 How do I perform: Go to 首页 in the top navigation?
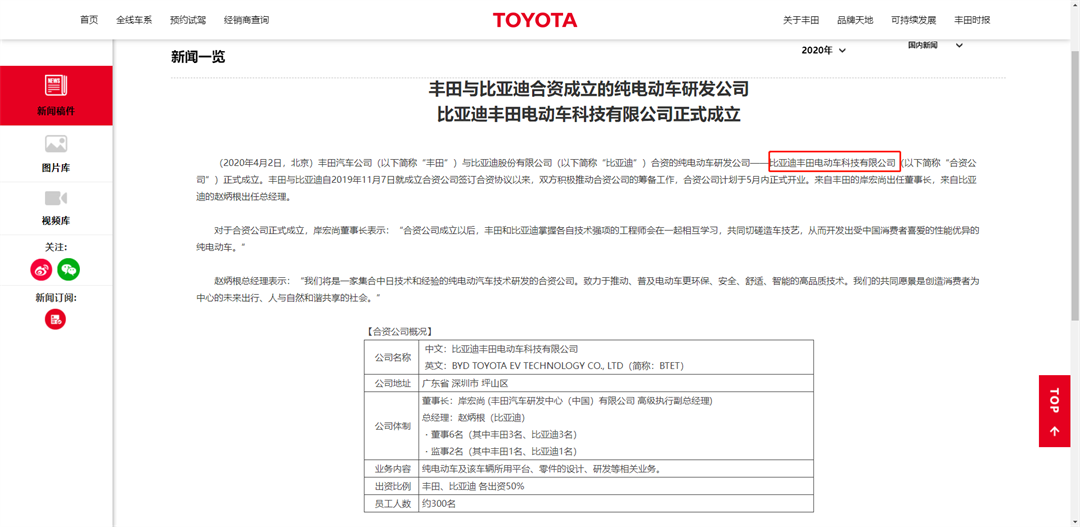[x=89, y=20]
